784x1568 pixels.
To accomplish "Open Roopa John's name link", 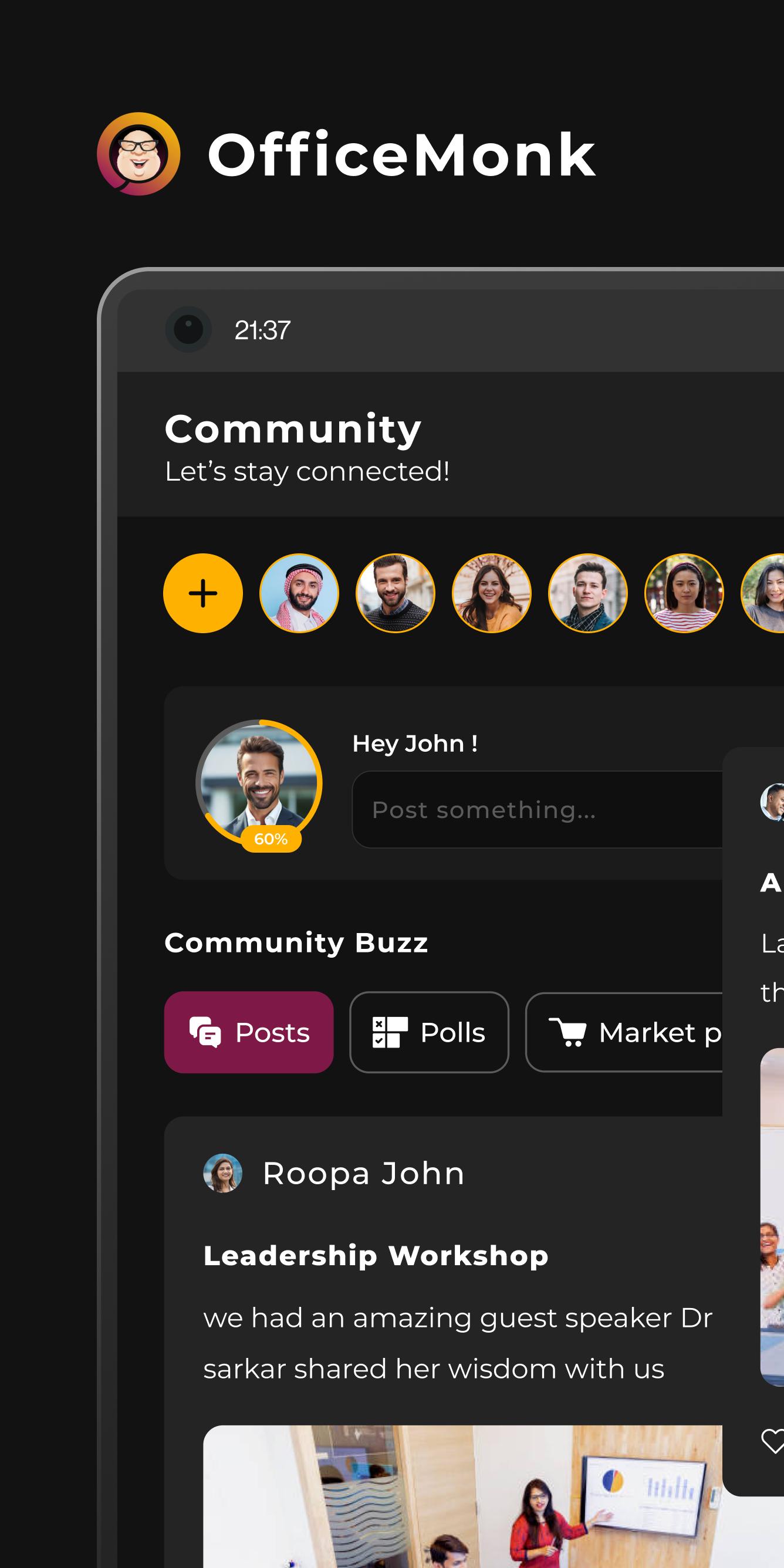I will [x=363, y=1173].
